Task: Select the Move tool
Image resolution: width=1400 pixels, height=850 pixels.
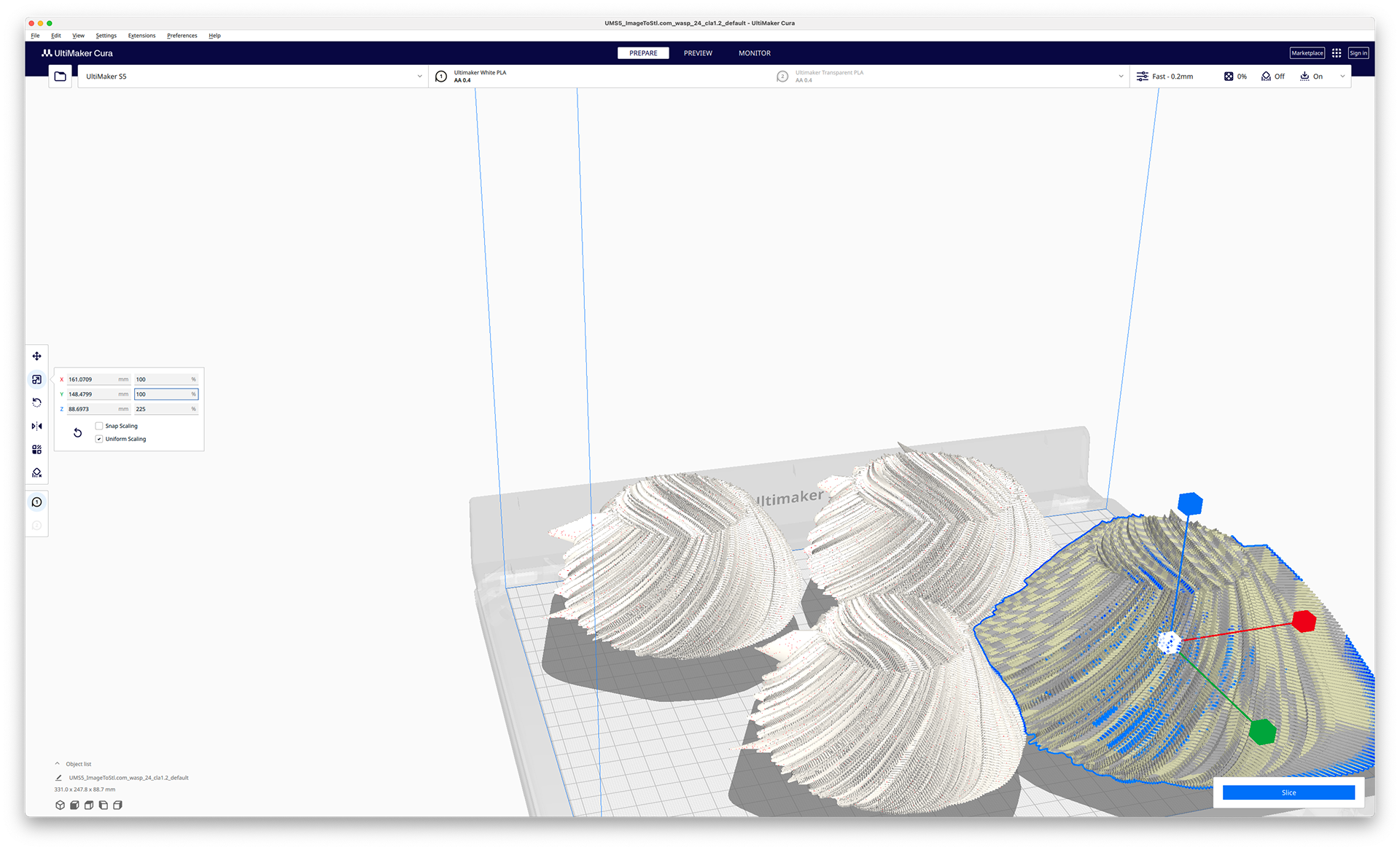Action: click(36, 356)
